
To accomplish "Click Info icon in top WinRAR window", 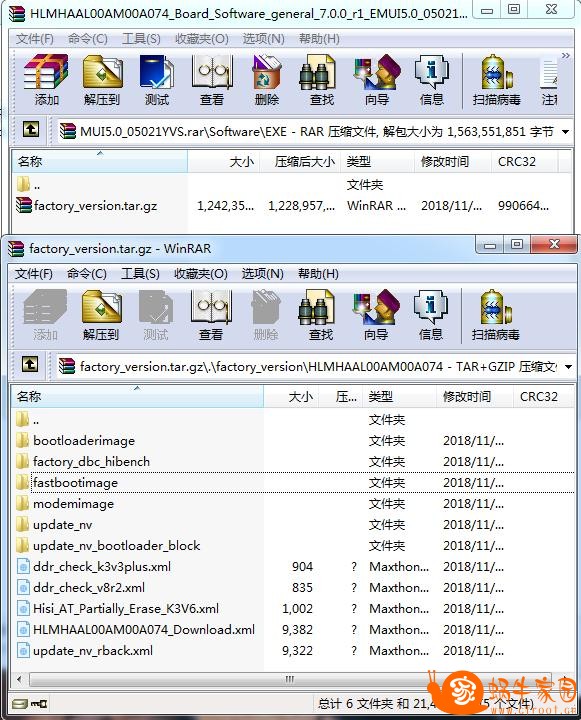I will (x=432, y=80).
